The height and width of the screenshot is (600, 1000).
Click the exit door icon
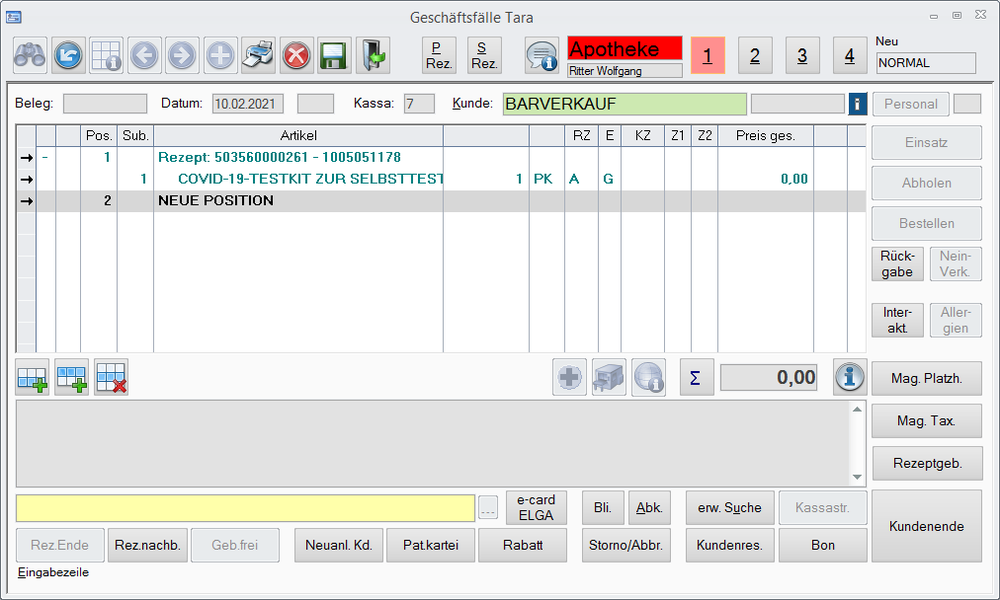pos(372,55)
